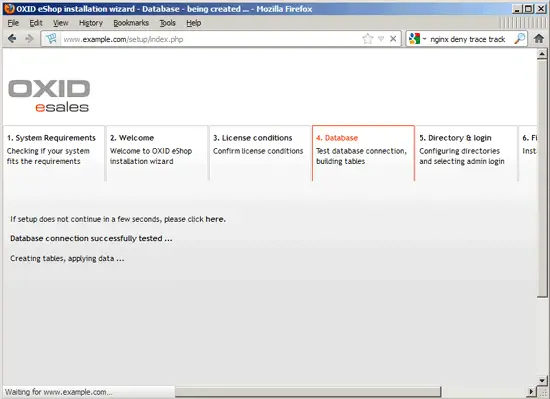Bookmark this page with the star icon
This screenshot has width=550, height=399.
point(367,39)
